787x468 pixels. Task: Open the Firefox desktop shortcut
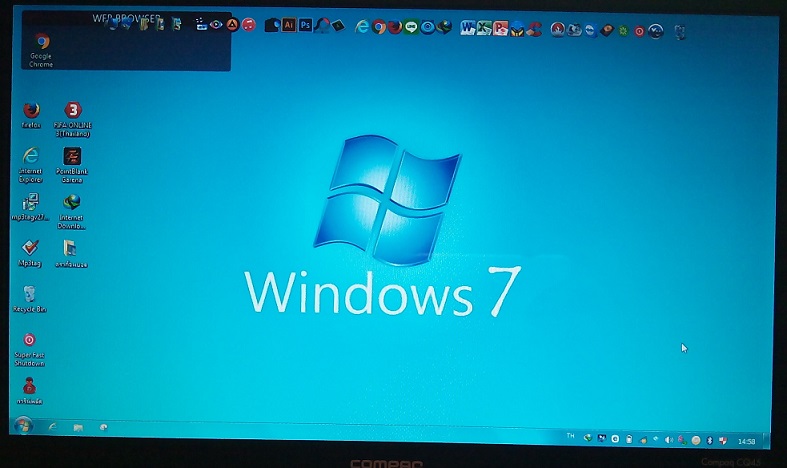coord(31,115)
